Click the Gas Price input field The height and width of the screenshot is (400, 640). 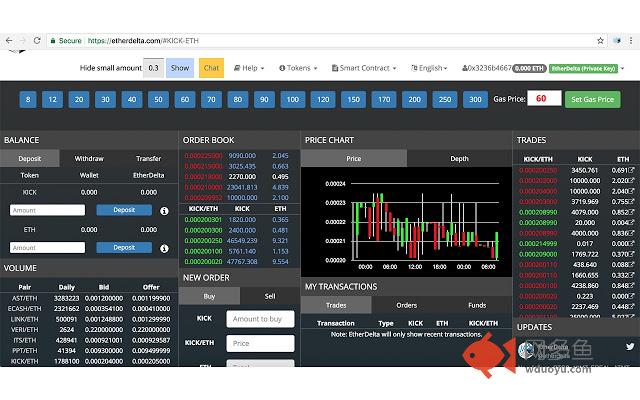pyautogui.click(x=544, y=98)
